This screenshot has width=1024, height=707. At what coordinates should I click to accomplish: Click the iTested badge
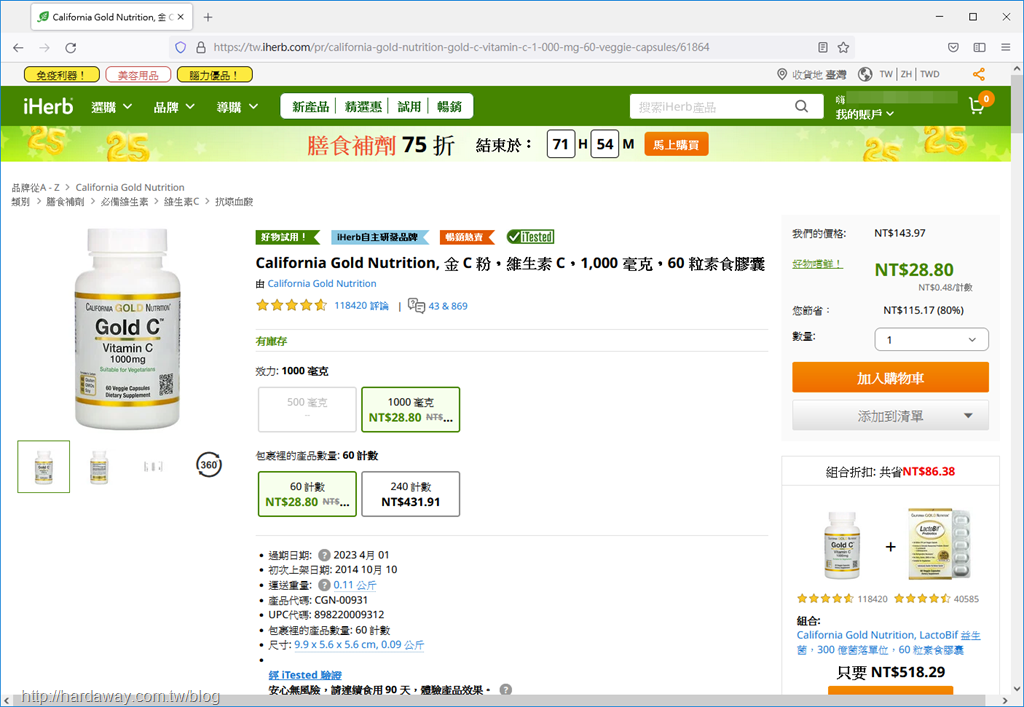pos(530,237)
